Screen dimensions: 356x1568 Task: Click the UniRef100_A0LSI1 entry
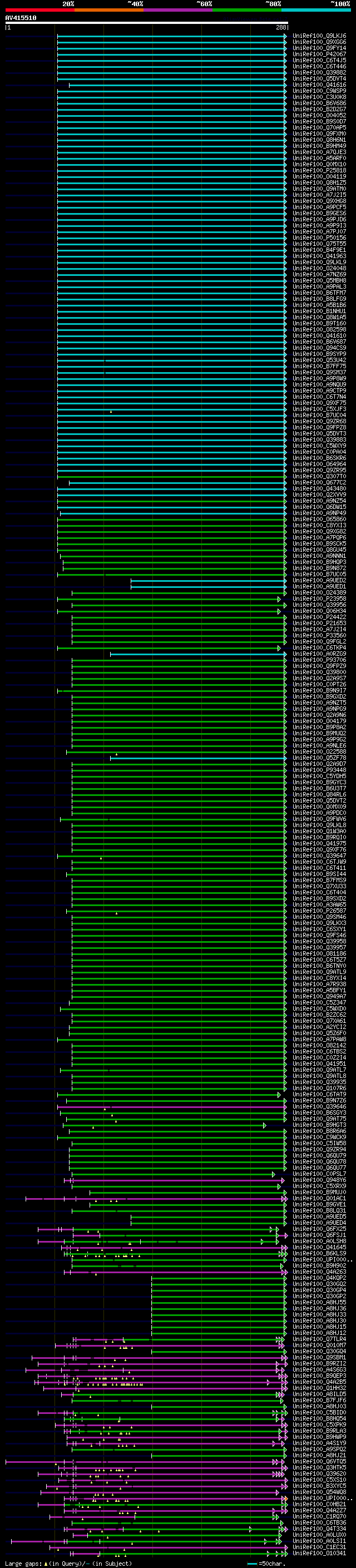click(319, 1541)
